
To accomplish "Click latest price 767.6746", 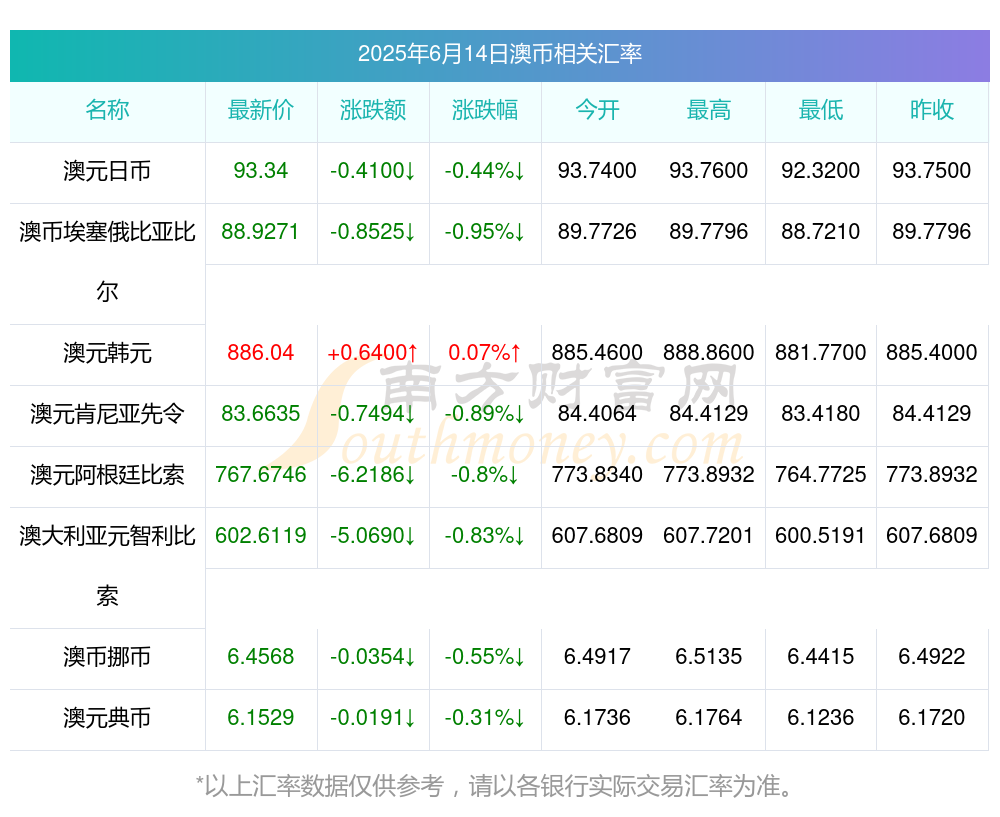I will 261,475.
